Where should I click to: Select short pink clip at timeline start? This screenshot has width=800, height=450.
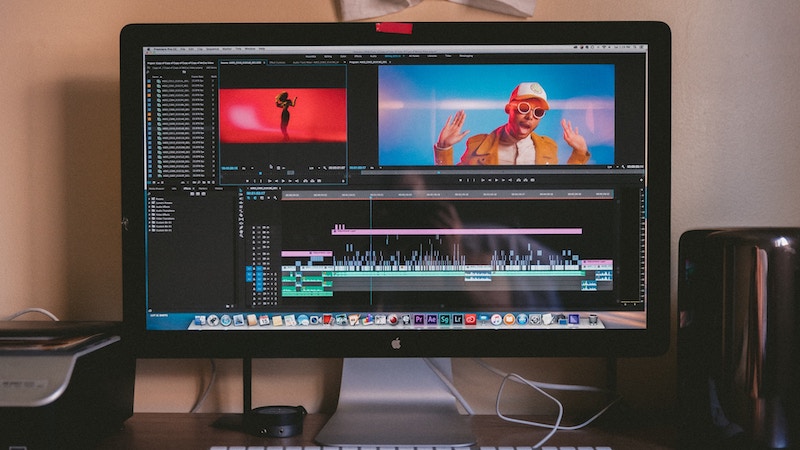click(x=307, y=254)
